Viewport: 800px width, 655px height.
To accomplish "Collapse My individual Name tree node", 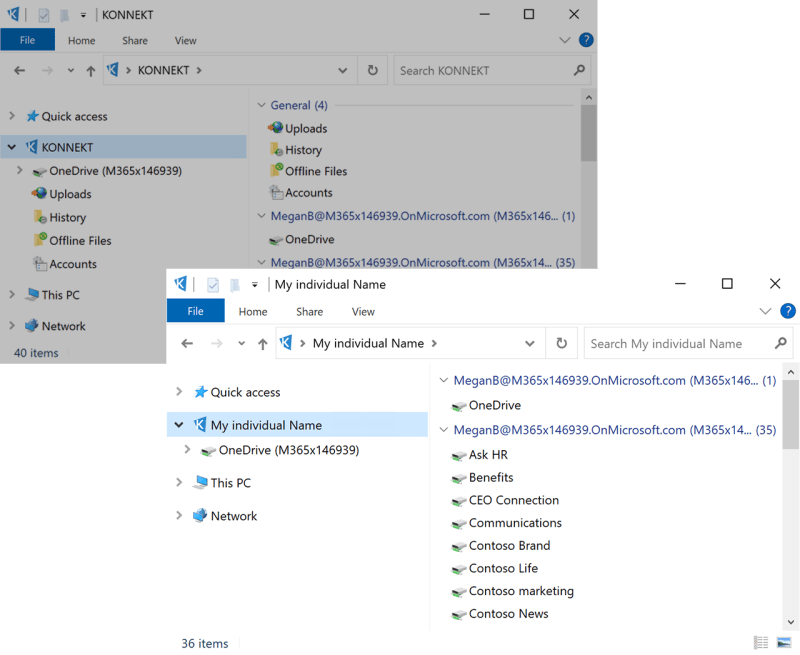I will tap(179, 425).
